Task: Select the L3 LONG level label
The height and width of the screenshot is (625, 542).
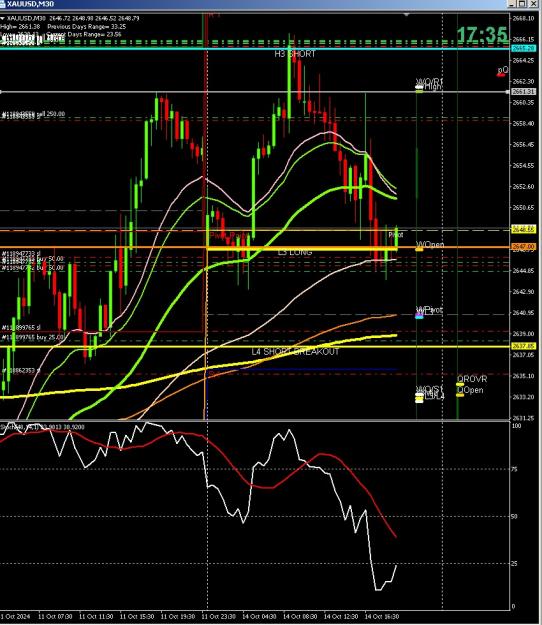Action: 295,252
